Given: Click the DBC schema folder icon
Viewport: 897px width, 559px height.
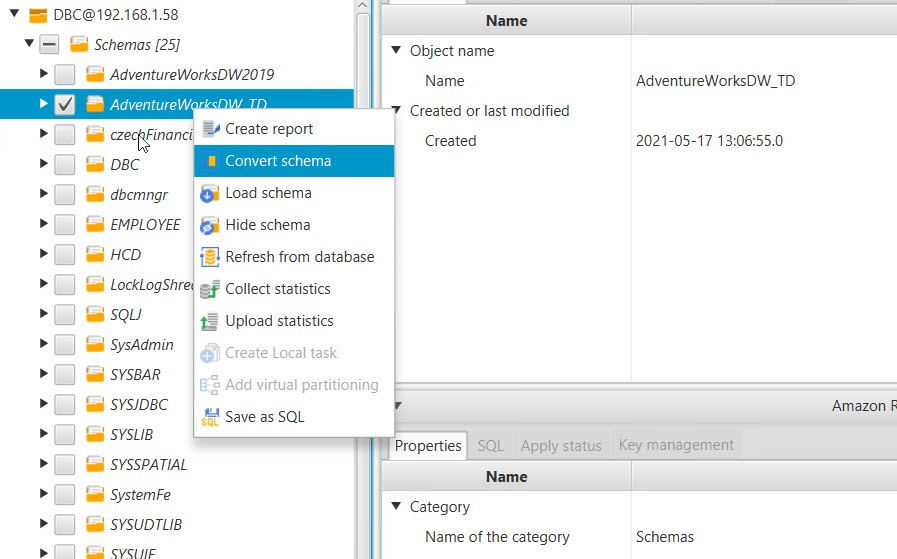Looking at the screenshot, I should pos(94,164).
